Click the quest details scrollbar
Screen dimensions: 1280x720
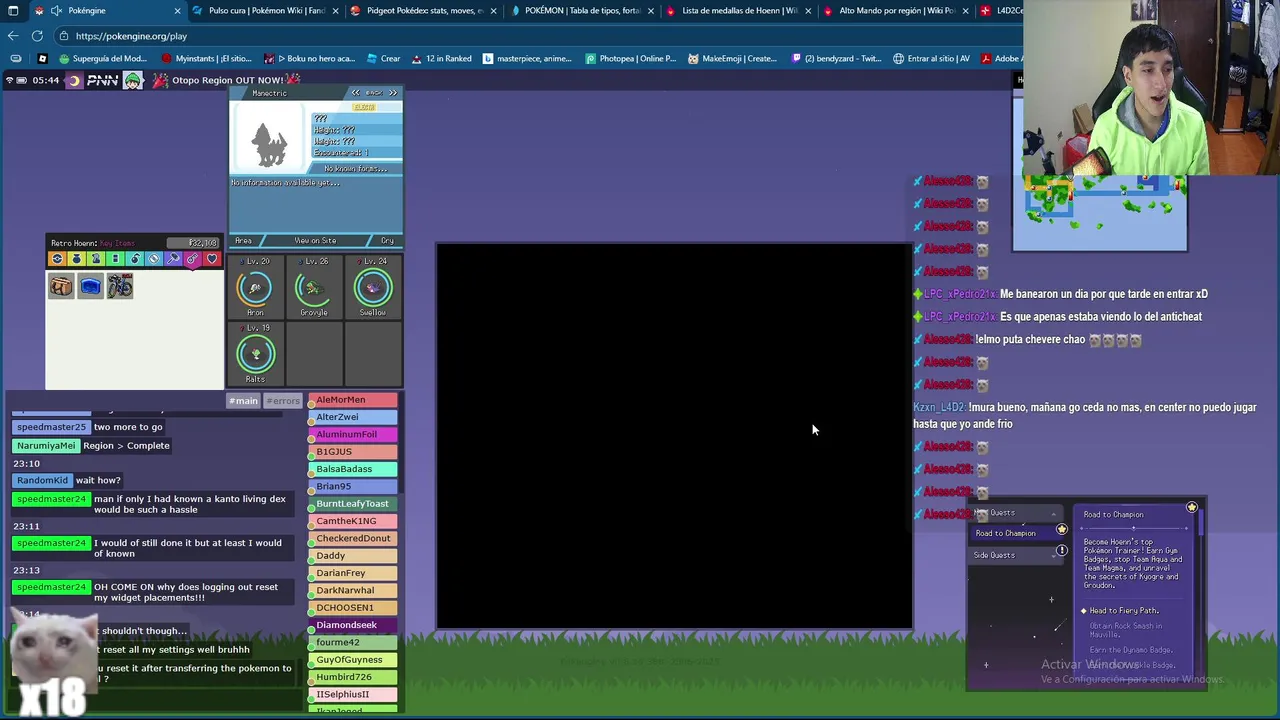click(x=1201, y=522)
